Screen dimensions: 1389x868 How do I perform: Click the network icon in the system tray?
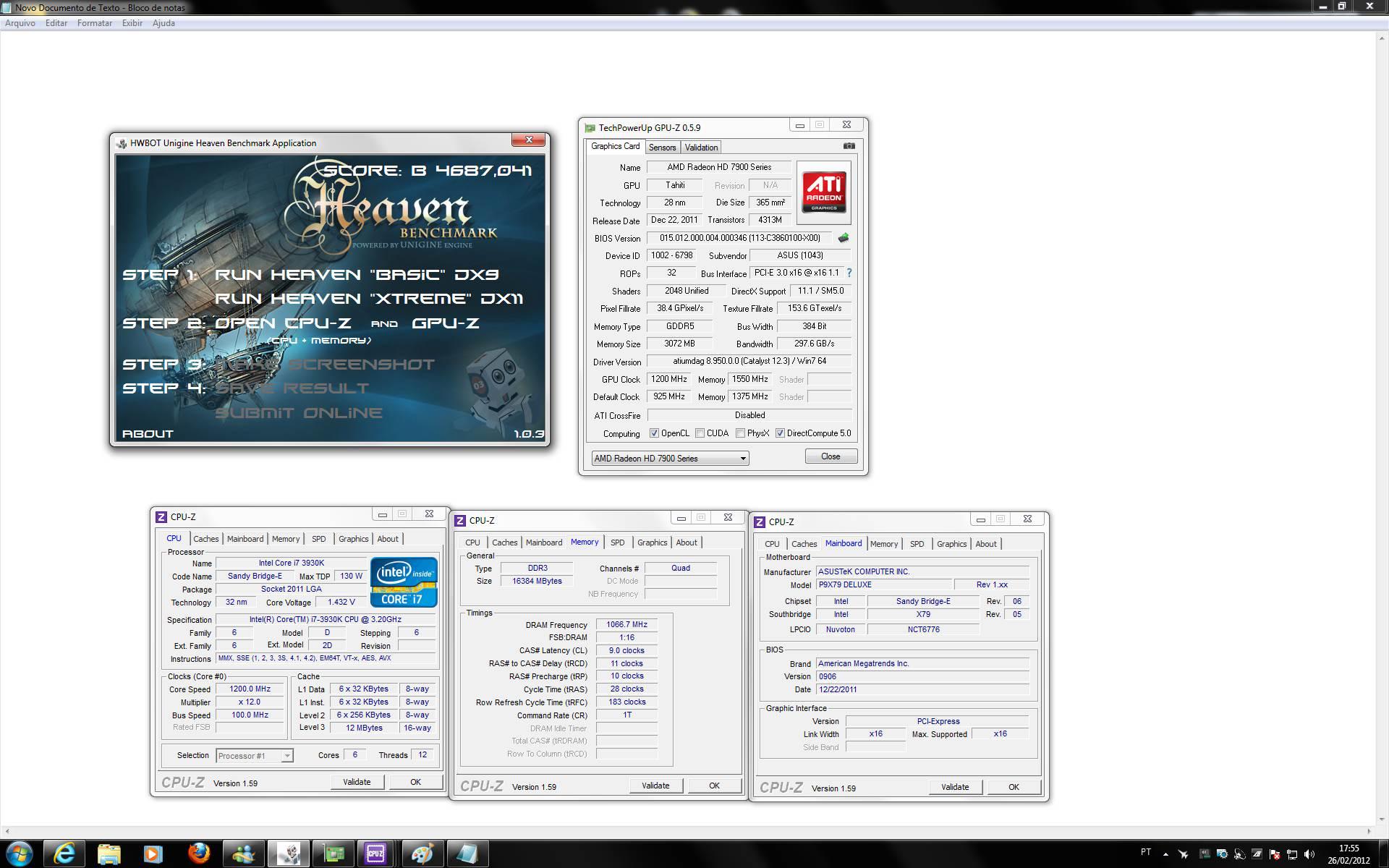(1292, 854)
